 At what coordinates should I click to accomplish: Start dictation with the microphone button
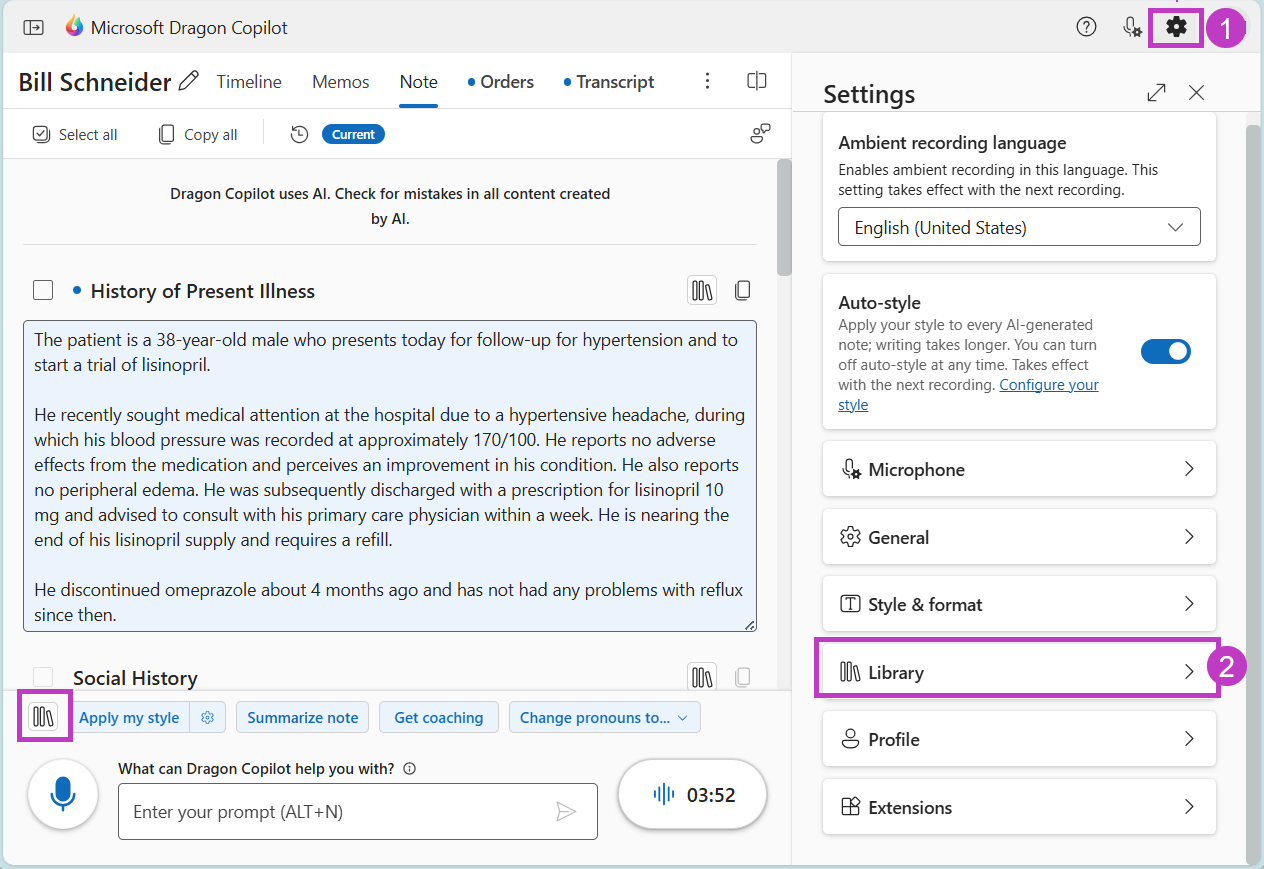click(63, 794)
